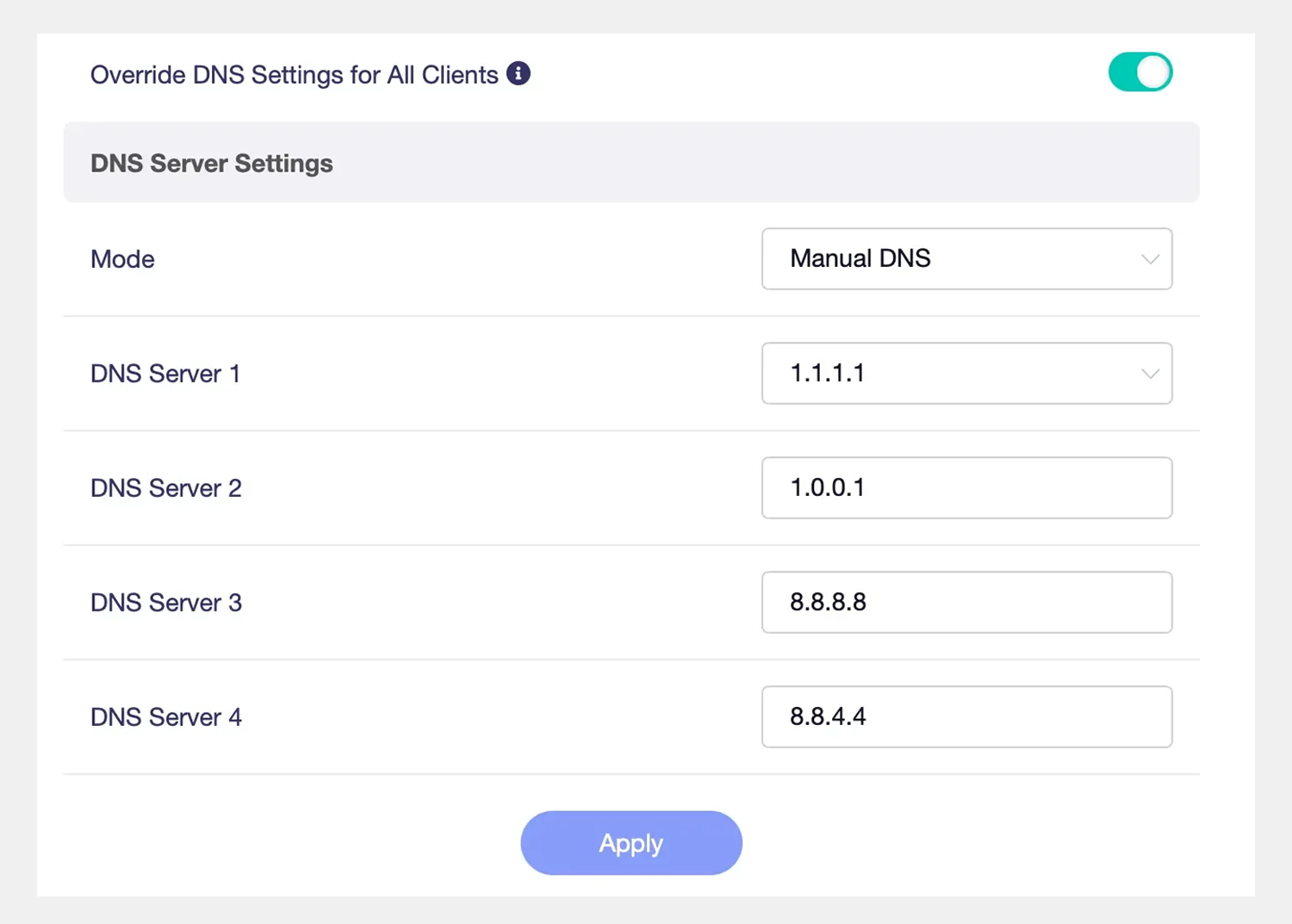Expand the DNS Server 1 dropdown

click(x=966, y=373)
